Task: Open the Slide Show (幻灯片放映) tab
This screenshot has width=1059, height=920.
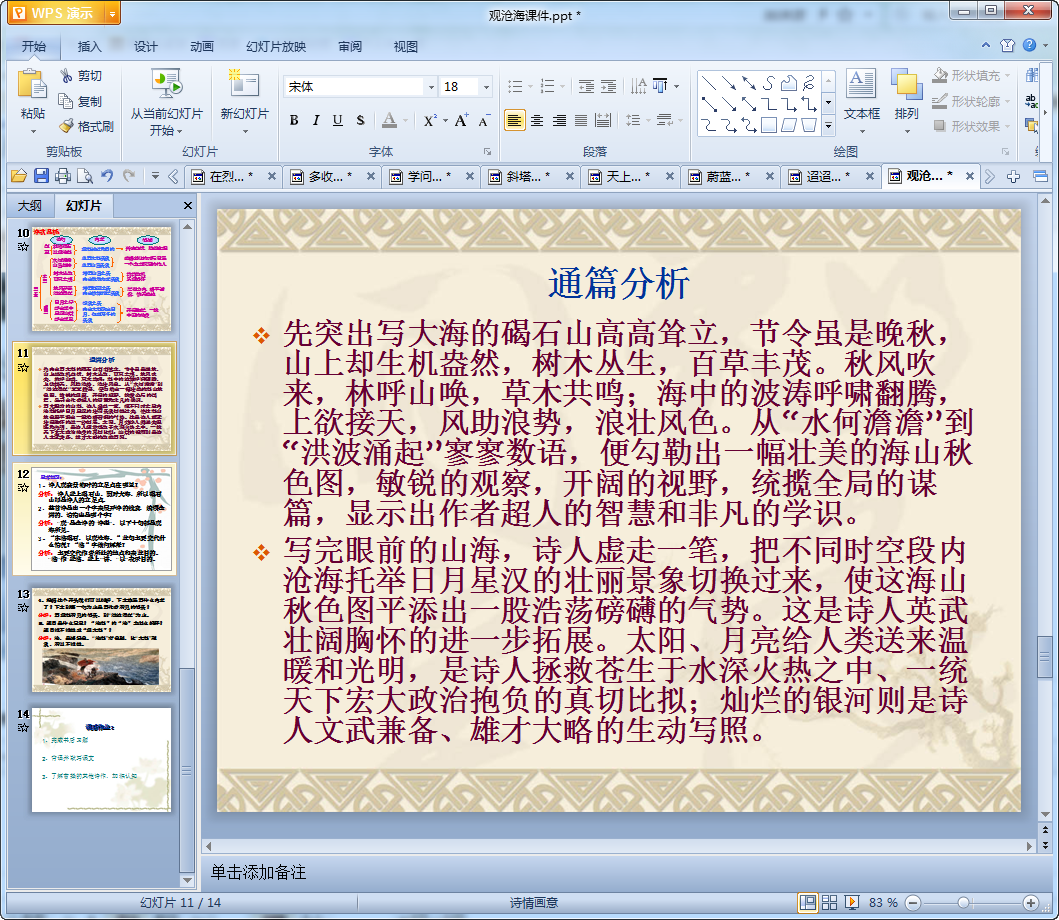Action: 276,46
